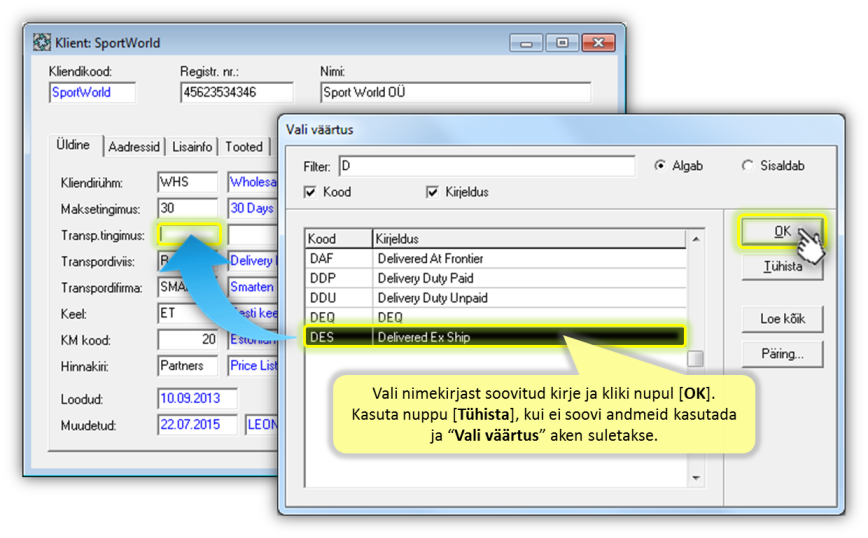Click the Klient window title icon
The image size is (868, 538).
point(42,43)
